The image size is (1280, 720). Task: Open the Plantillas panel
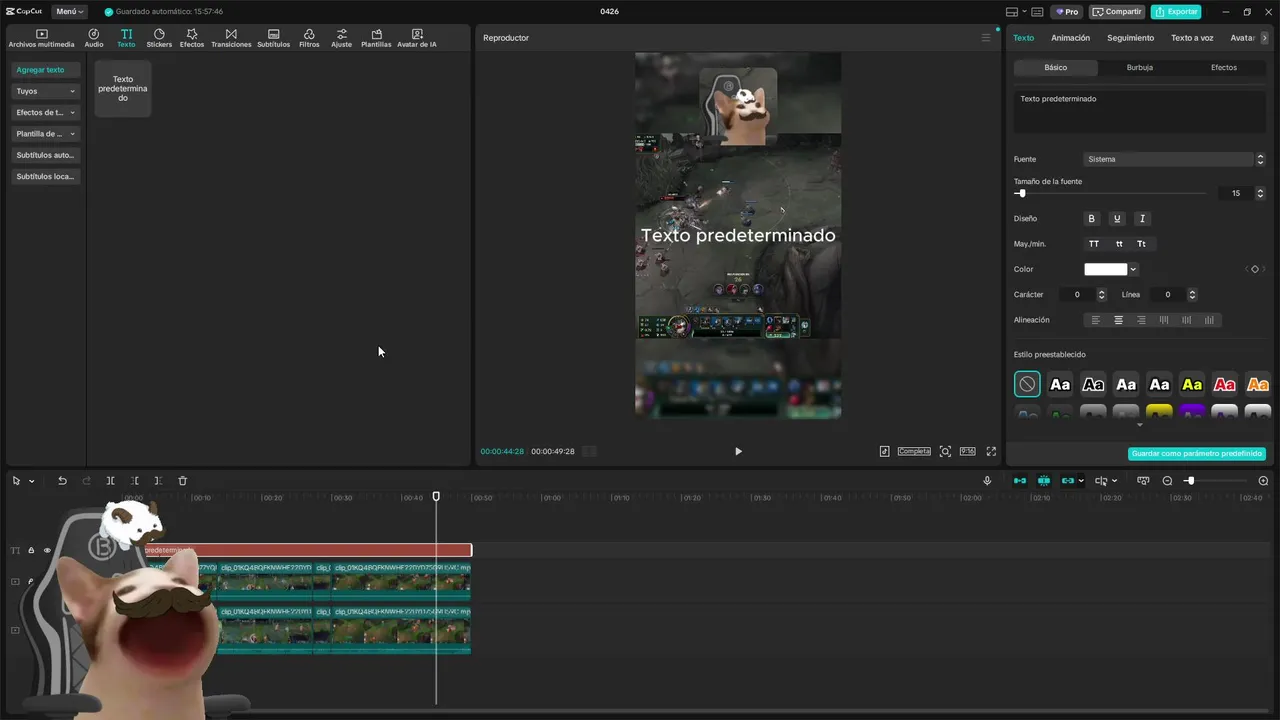376,38
